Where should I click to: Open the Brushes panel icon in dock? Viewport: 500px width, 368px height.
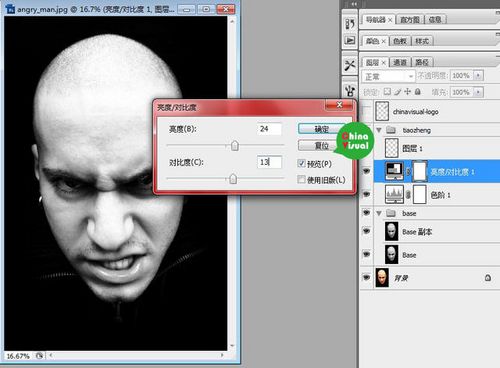[350, 90]
